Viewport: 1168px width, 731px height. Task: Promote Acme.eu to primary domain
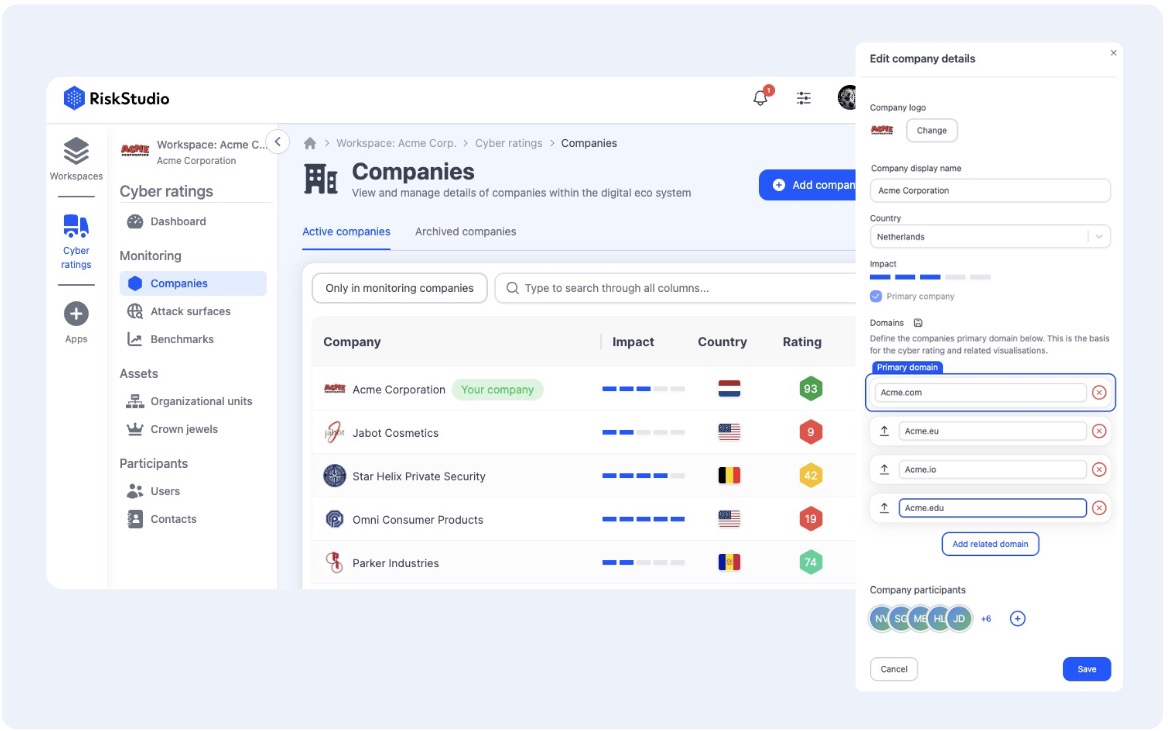(x=884, y=431)
